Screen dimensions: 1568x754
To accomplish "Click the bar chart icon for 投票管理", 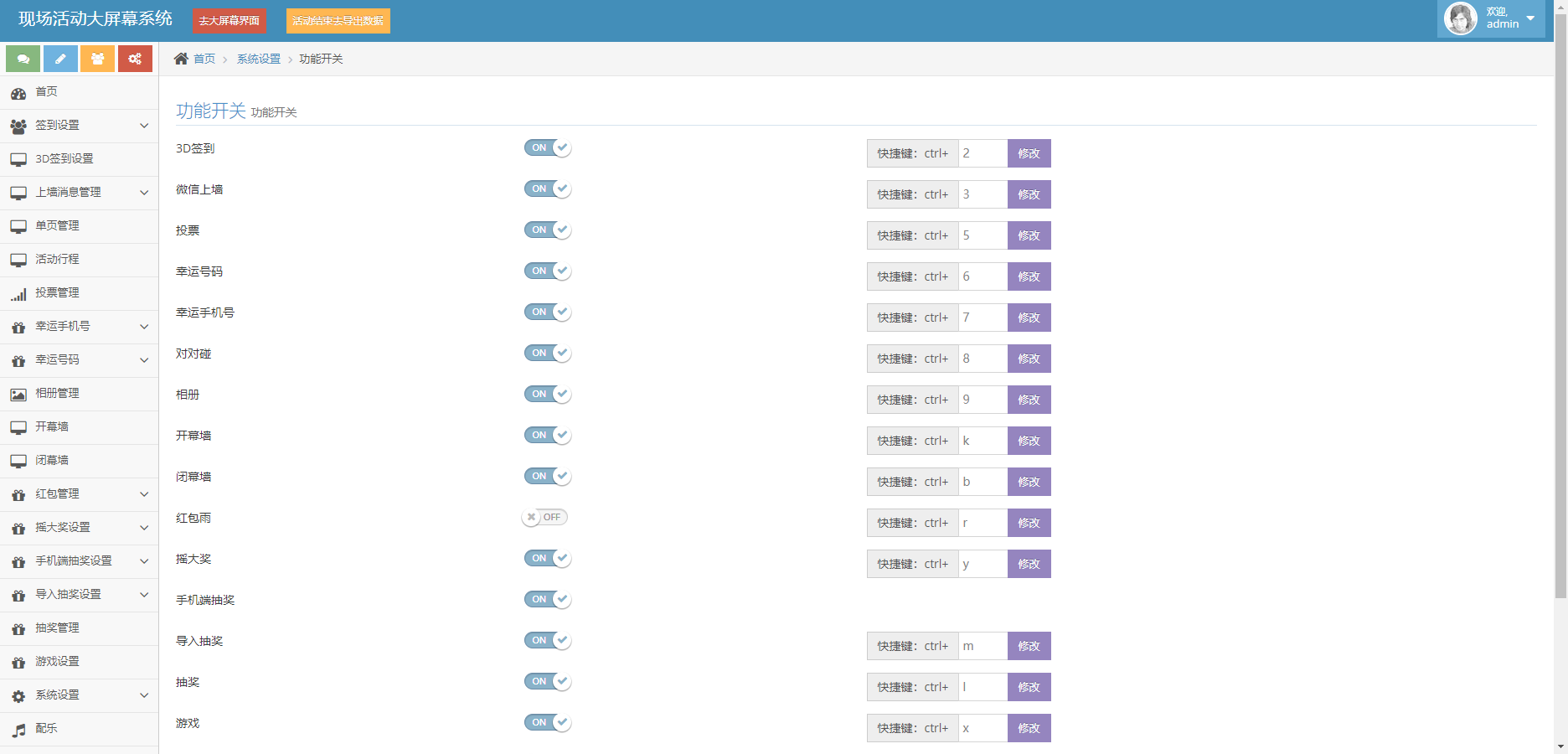I will [18, 294].
